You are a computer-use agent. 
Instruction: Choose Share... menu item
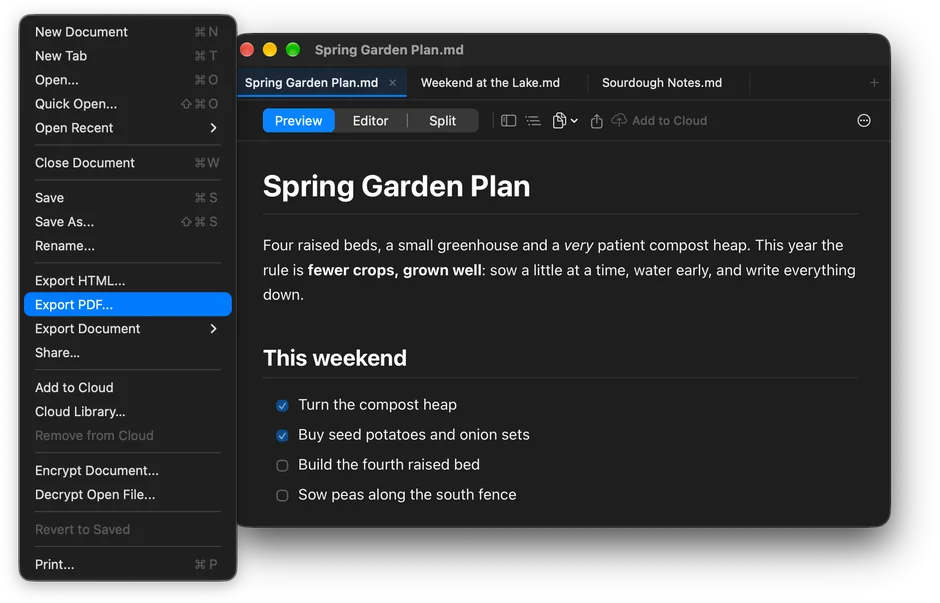(x=128, y=352)
